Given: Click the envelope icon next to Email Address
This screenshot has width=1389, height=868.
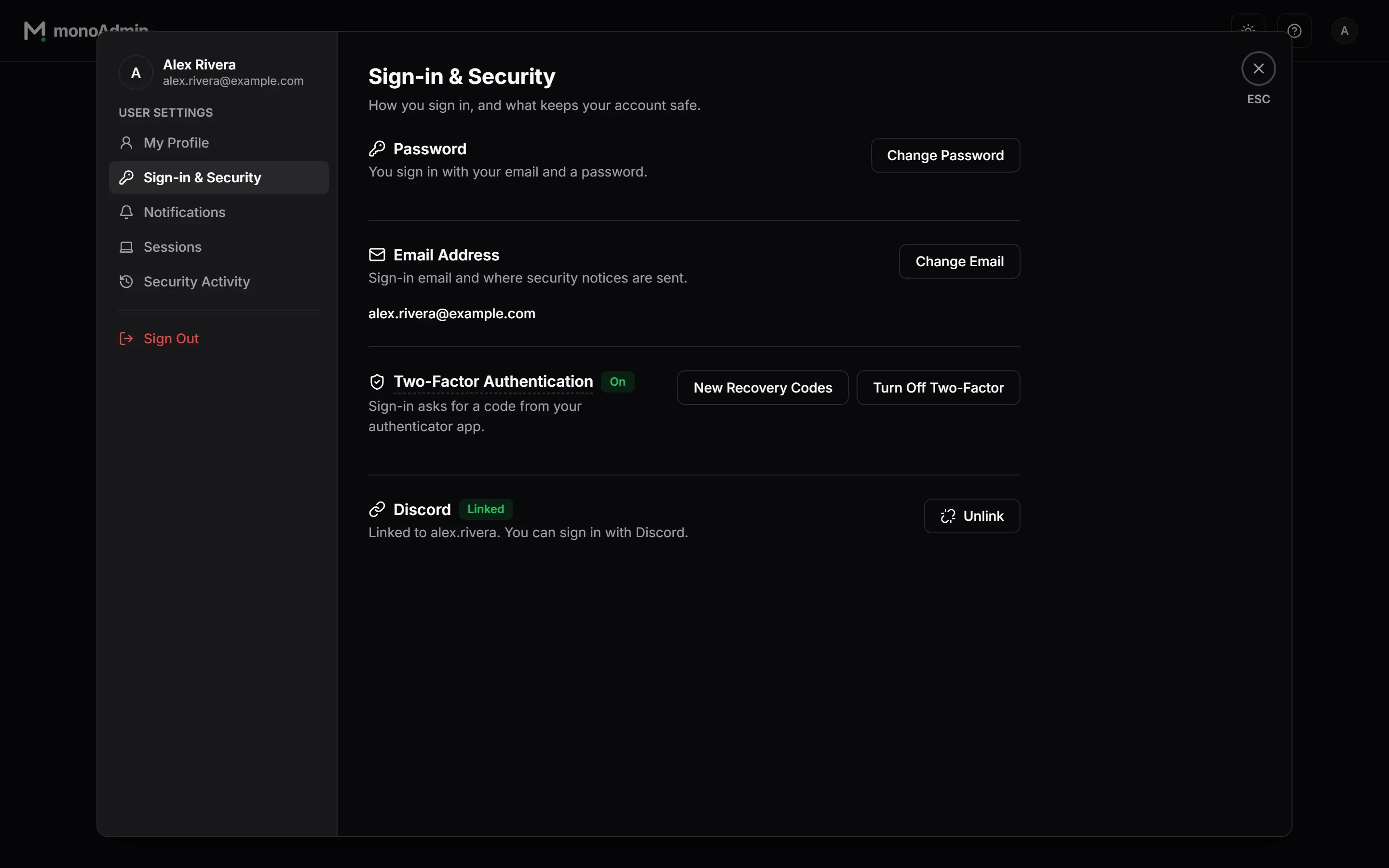Looking at the screenshot, I should [377, 254].
